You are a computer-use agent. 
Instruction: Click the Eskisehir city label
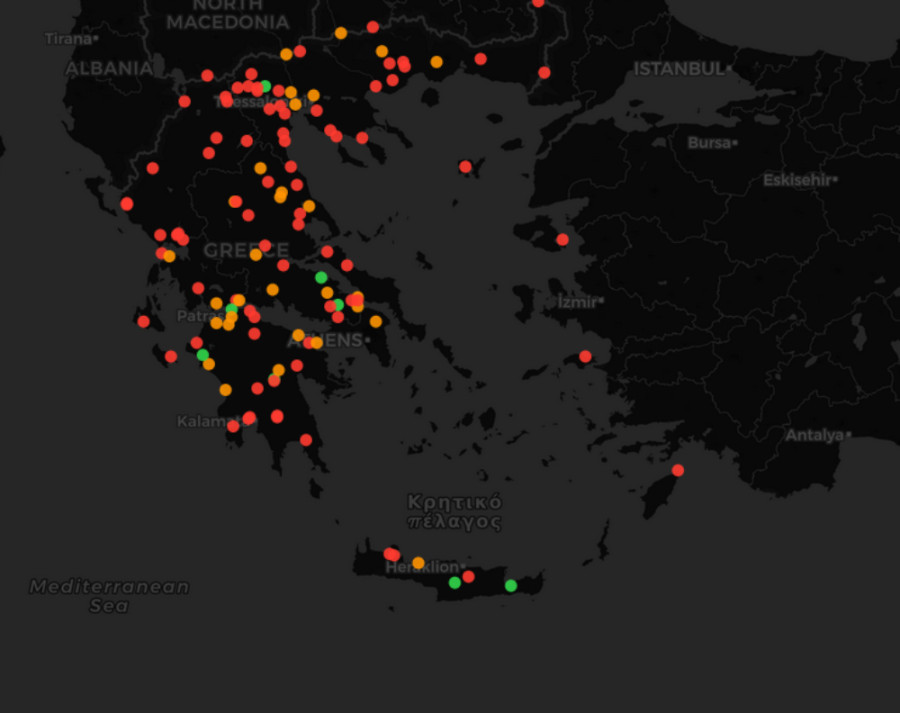click(797, 180)
